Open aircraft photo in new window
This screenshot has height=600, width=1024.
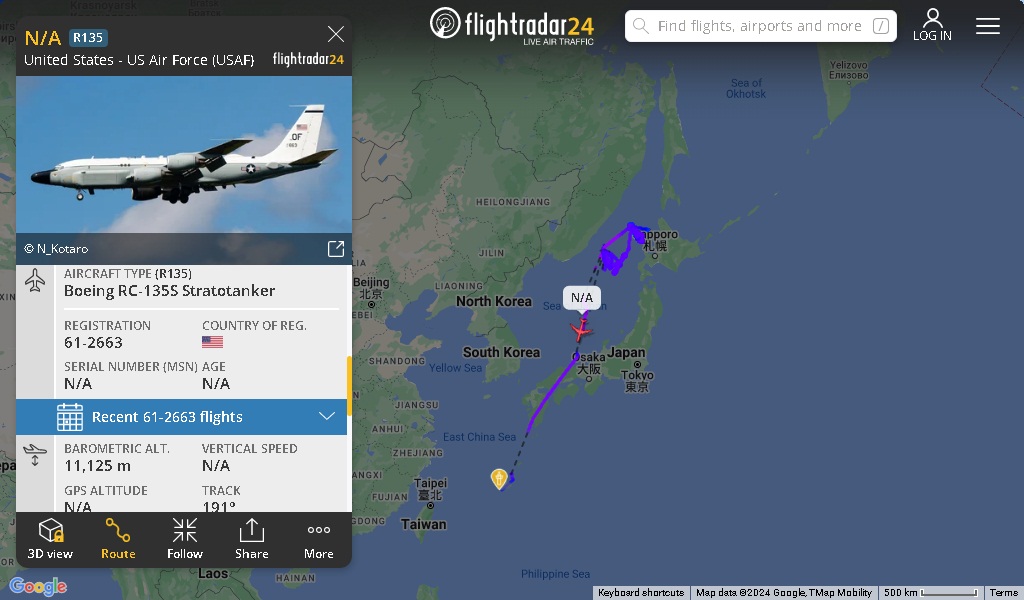click(336, 249)
